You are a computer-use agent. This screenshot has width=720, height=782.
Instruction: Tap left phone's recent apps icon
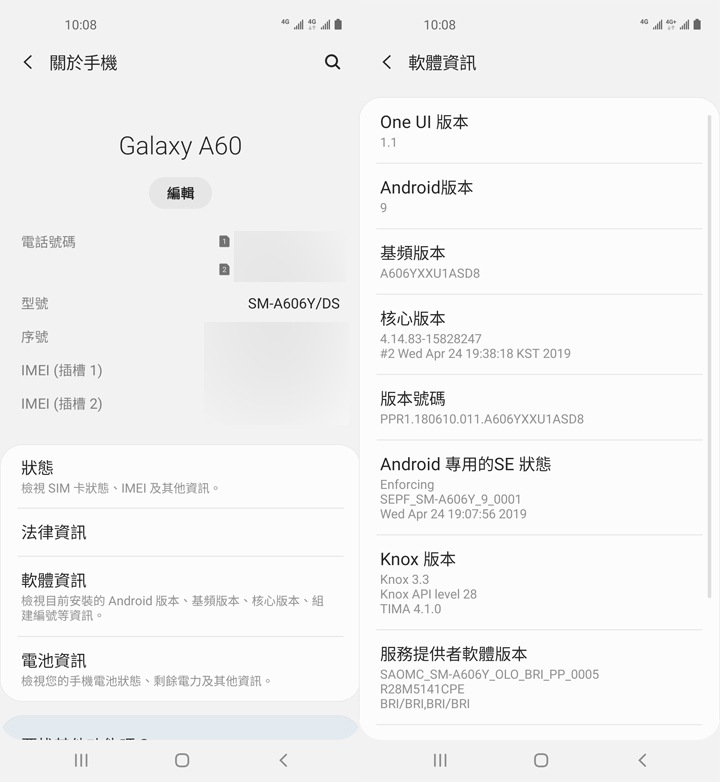pos(81,760)
